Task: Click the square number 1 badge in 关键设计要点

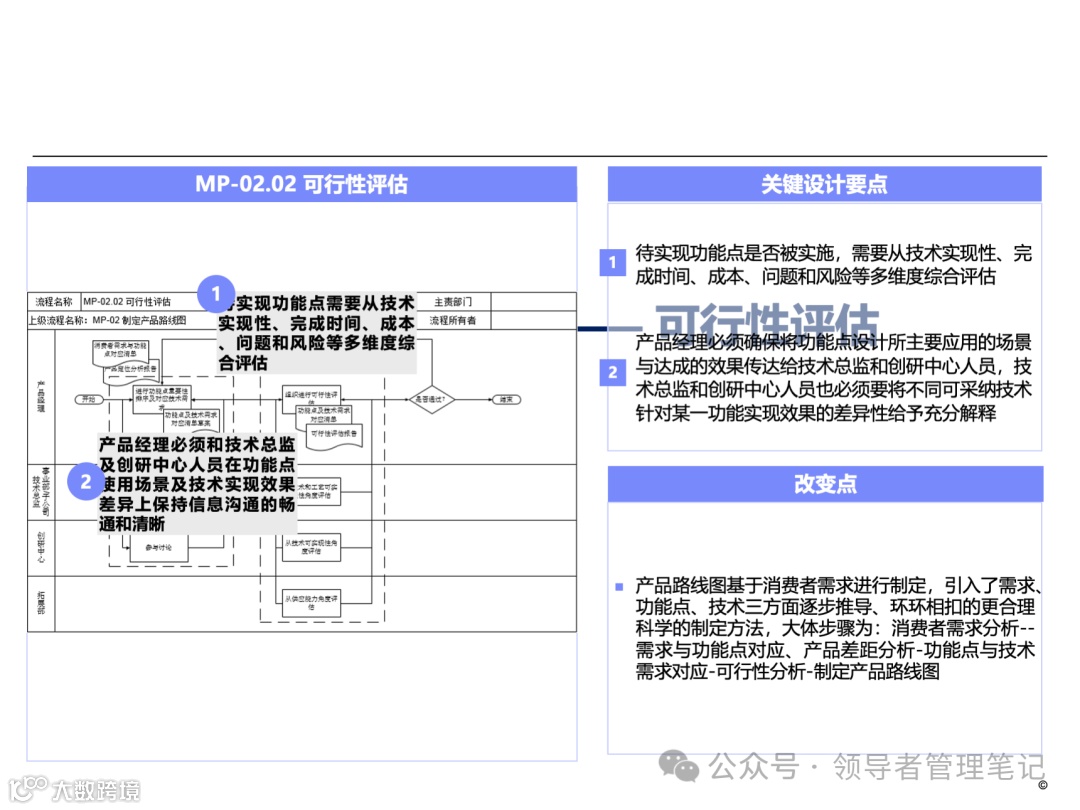Action: click(x=612, y=262)
